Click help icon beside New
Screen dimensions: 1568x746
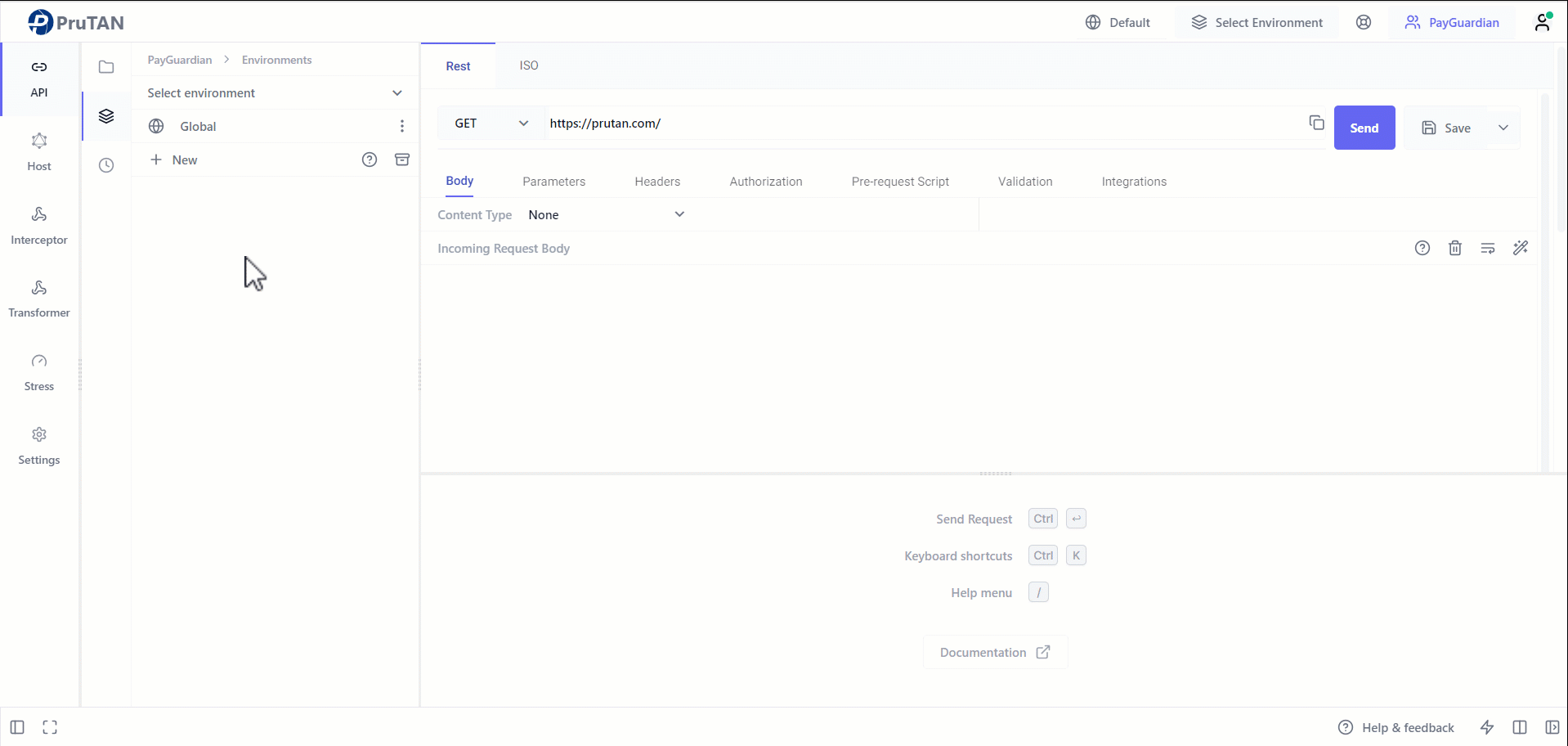click(370, 160)
